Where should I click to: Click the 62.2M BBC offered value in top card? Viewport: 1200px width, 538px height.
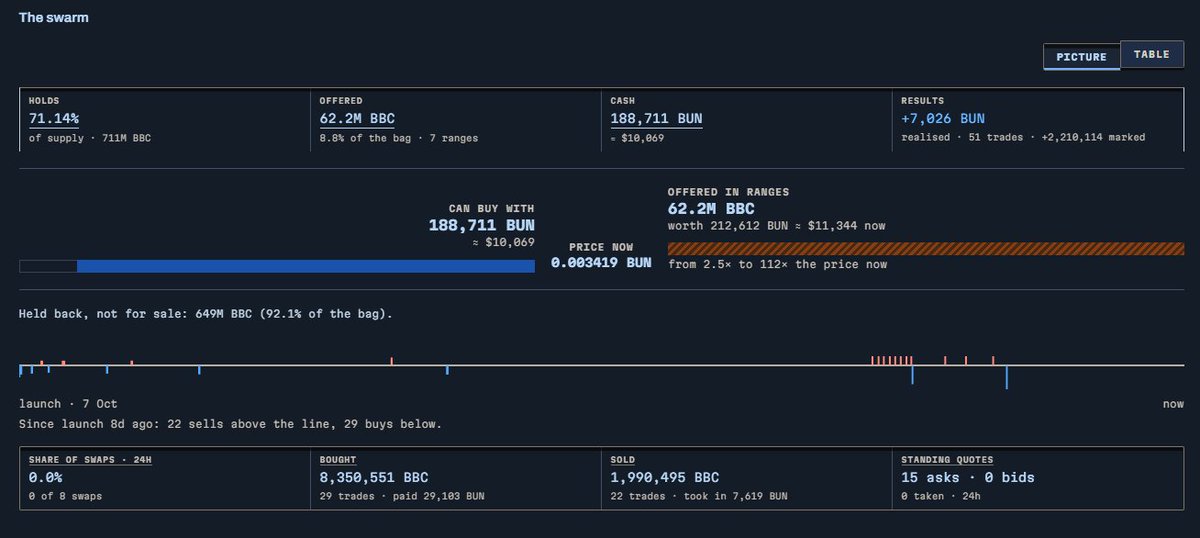click(x=359, y=119)
